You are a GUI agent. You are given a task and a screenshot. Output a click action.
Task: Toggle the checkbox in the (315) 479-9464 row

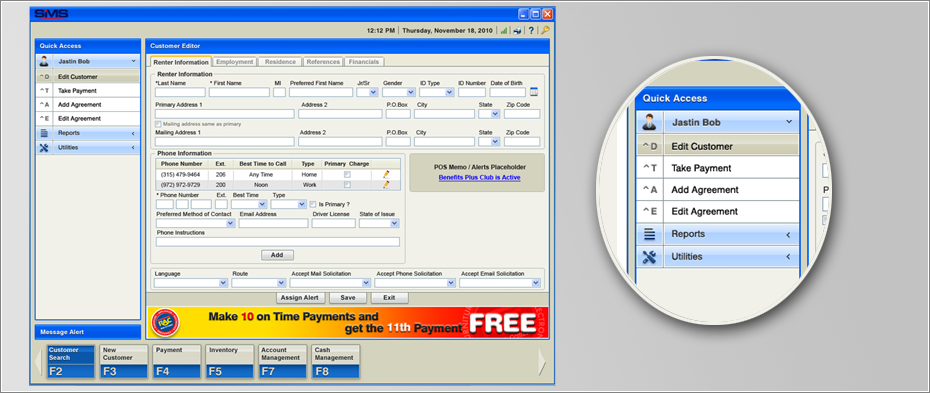[x=347, y=174]
